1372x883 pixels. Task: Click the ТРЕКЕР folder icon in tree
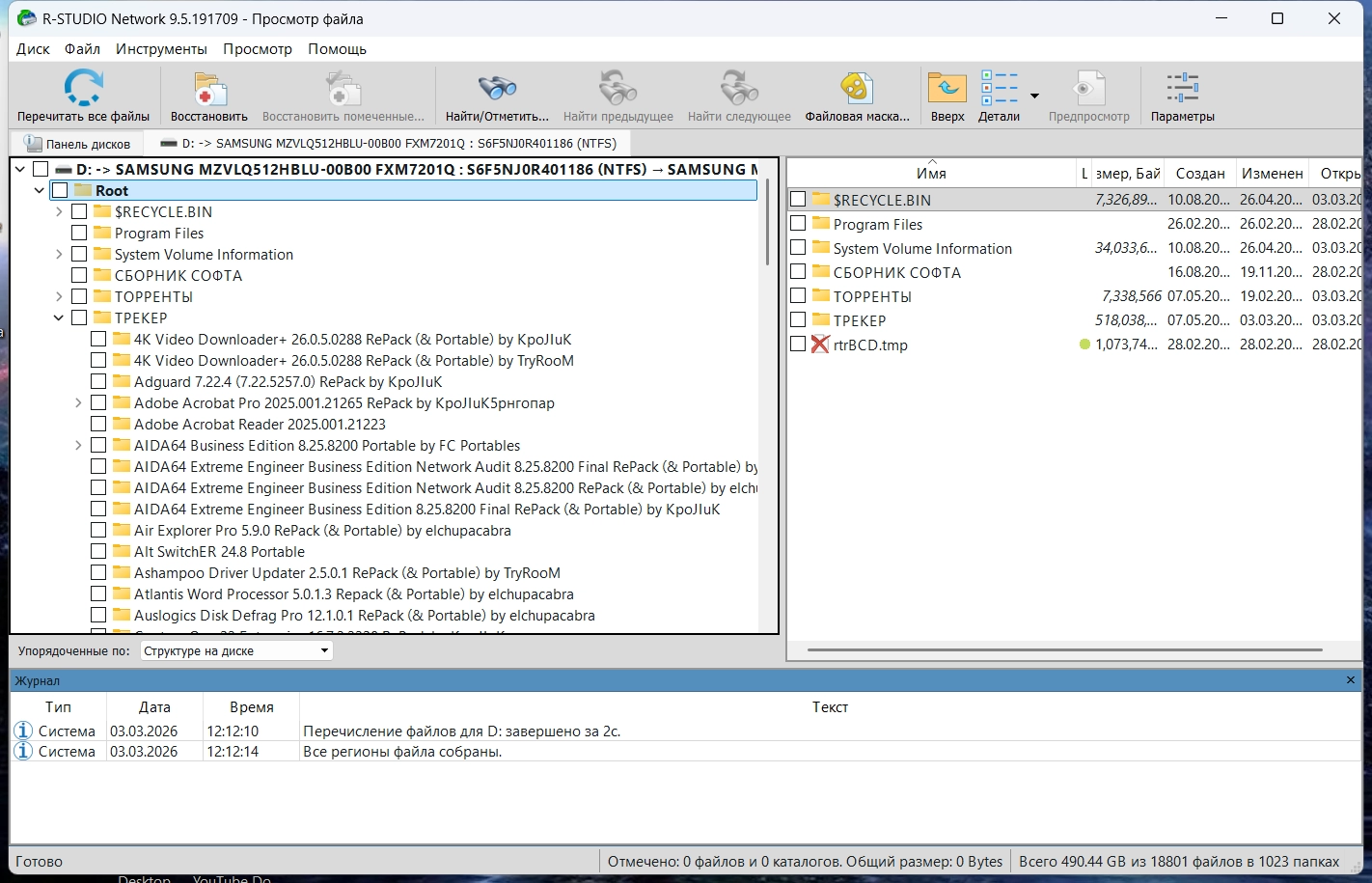pos(101,317)
